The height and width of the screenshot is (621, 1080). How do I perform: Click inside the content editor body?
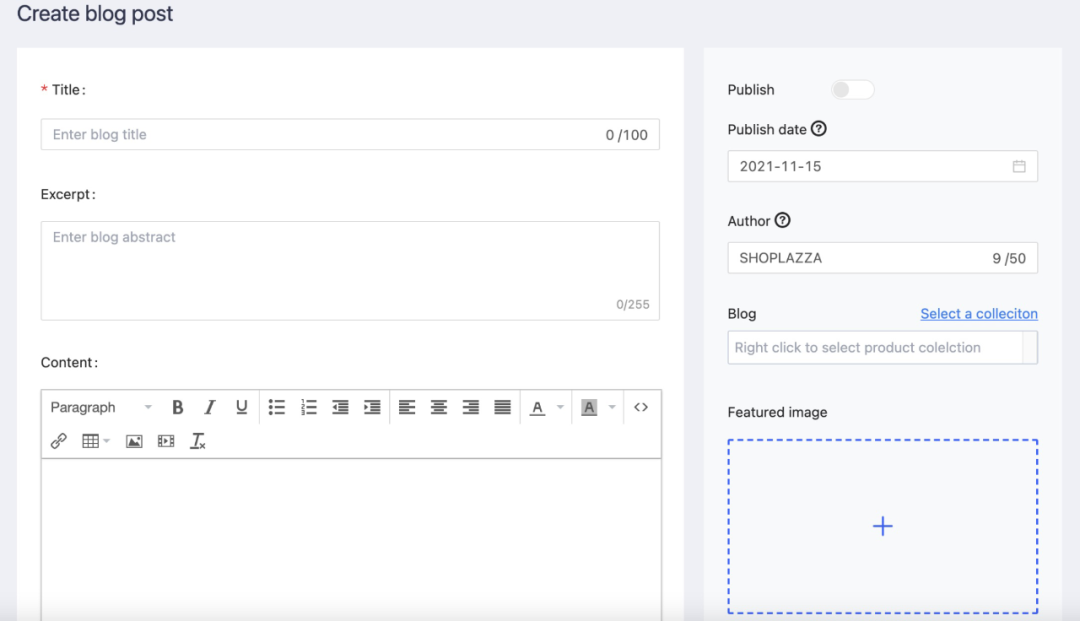(351, 539)
